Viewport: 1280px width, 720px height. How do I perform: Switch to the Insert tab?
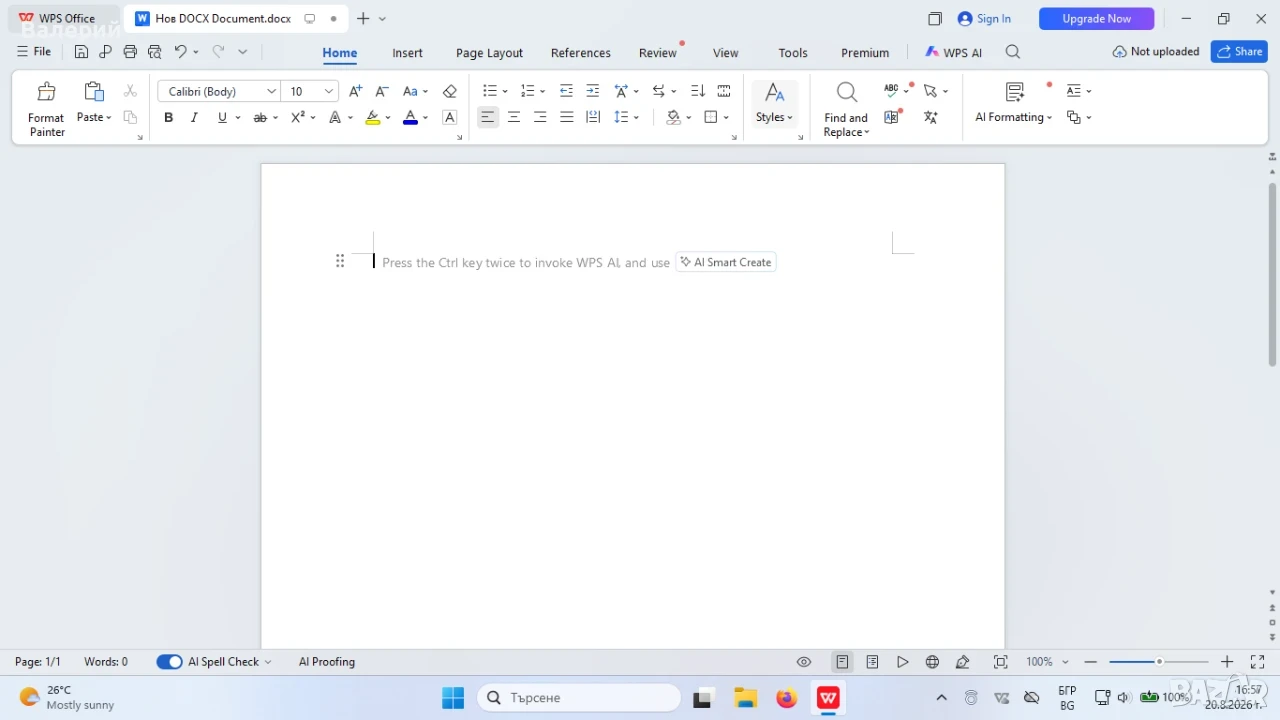point(407,53)
